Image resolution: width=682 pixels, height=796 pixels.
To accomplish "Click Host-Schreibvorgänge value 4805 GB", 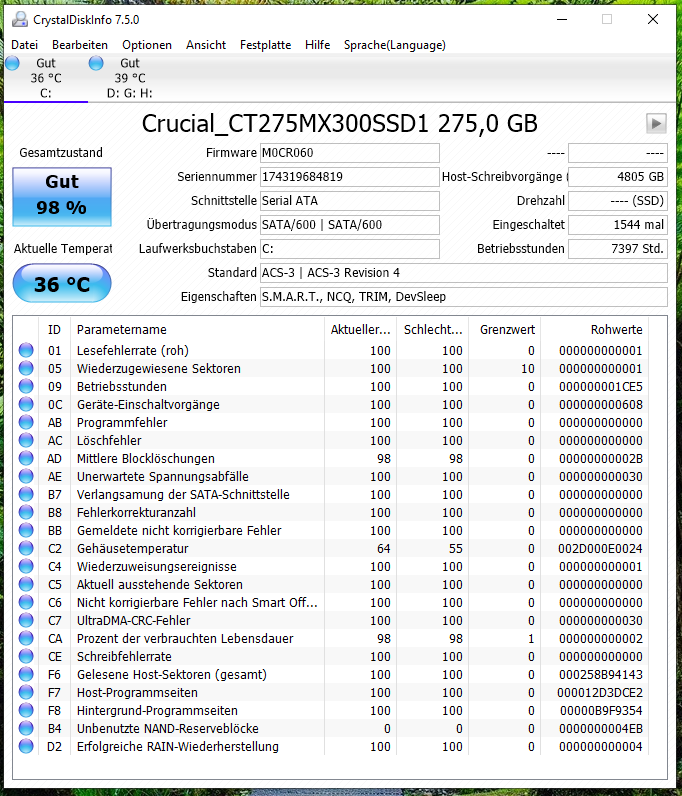I will [x=618, y=177].
